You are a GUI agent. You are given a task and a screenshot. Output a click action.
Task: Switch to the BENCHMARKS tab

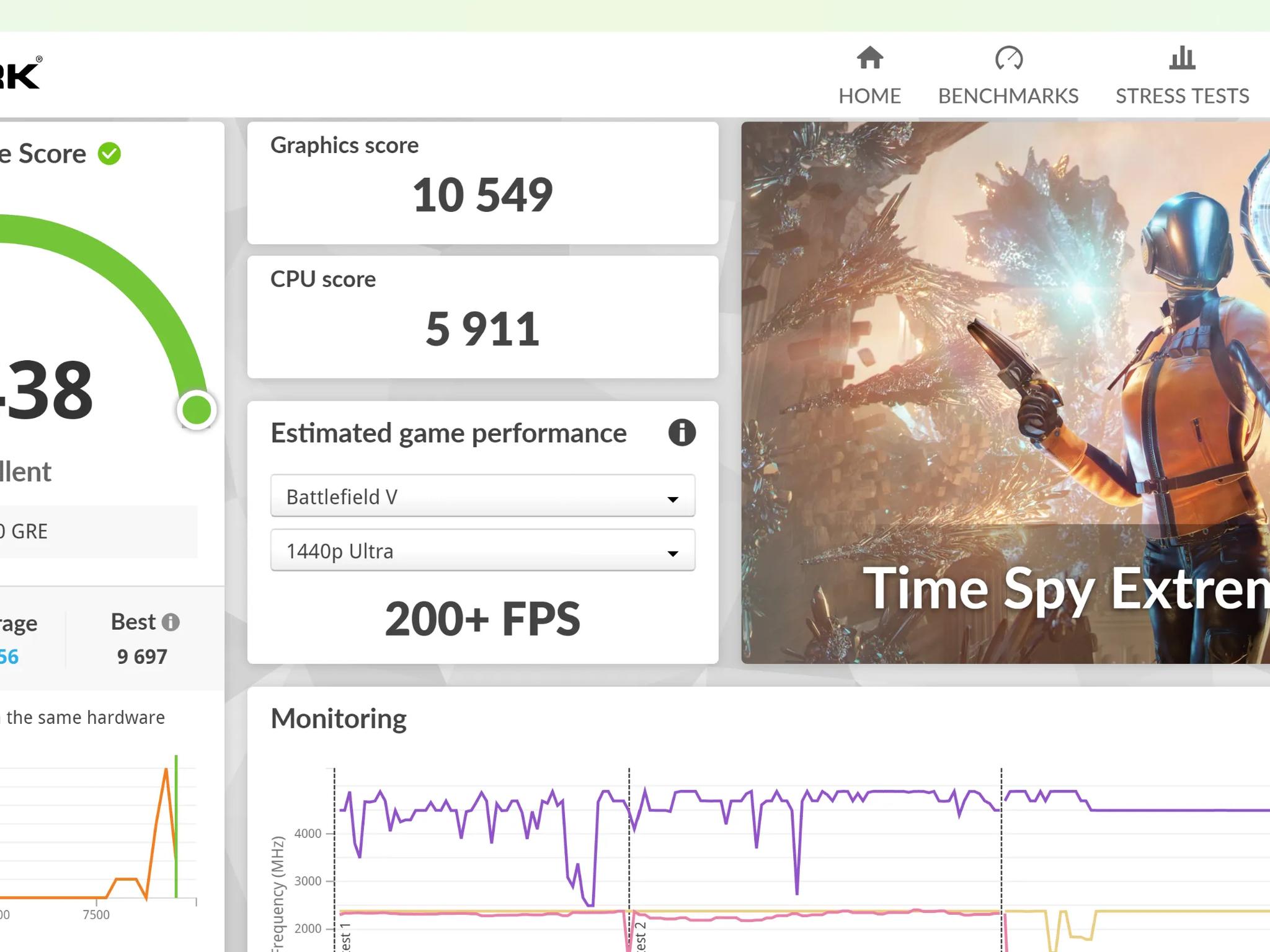(1008, 96)
